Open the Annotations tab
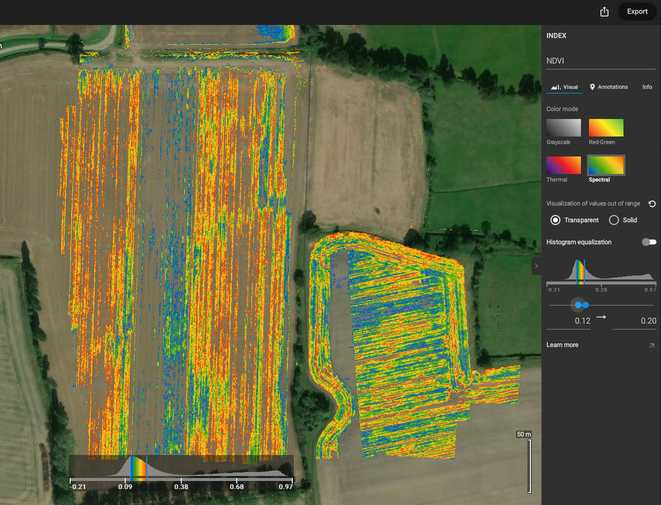Image resolution: width=661 pixels, height=505 pixels. pyautogui.click(x=609, y=87)
